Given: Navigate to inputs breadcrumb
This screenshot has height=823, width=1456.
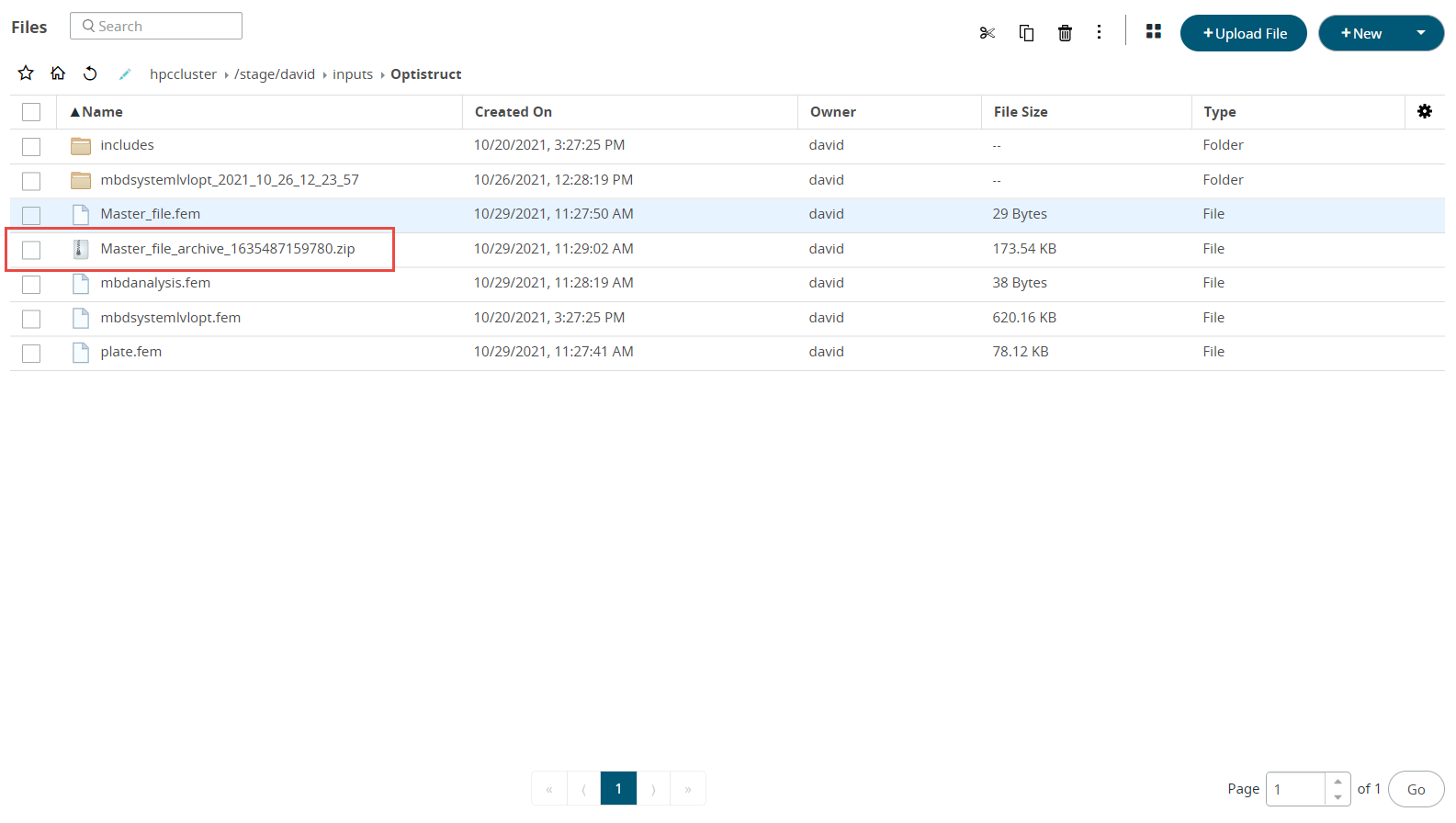Looking at the screenshot, I should click(353, 74).
